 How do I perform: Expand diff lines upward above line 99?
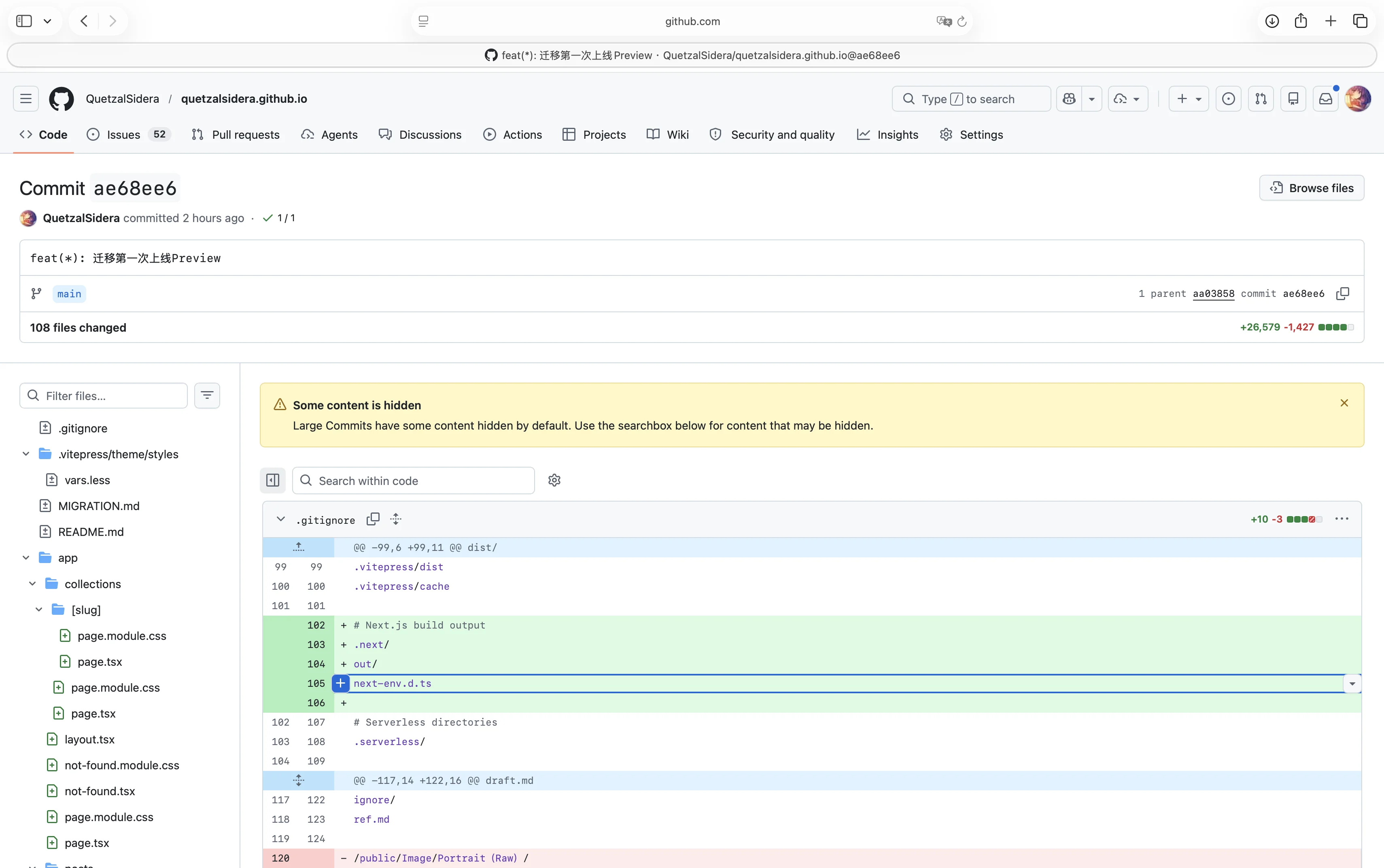[x=299, y=547]
